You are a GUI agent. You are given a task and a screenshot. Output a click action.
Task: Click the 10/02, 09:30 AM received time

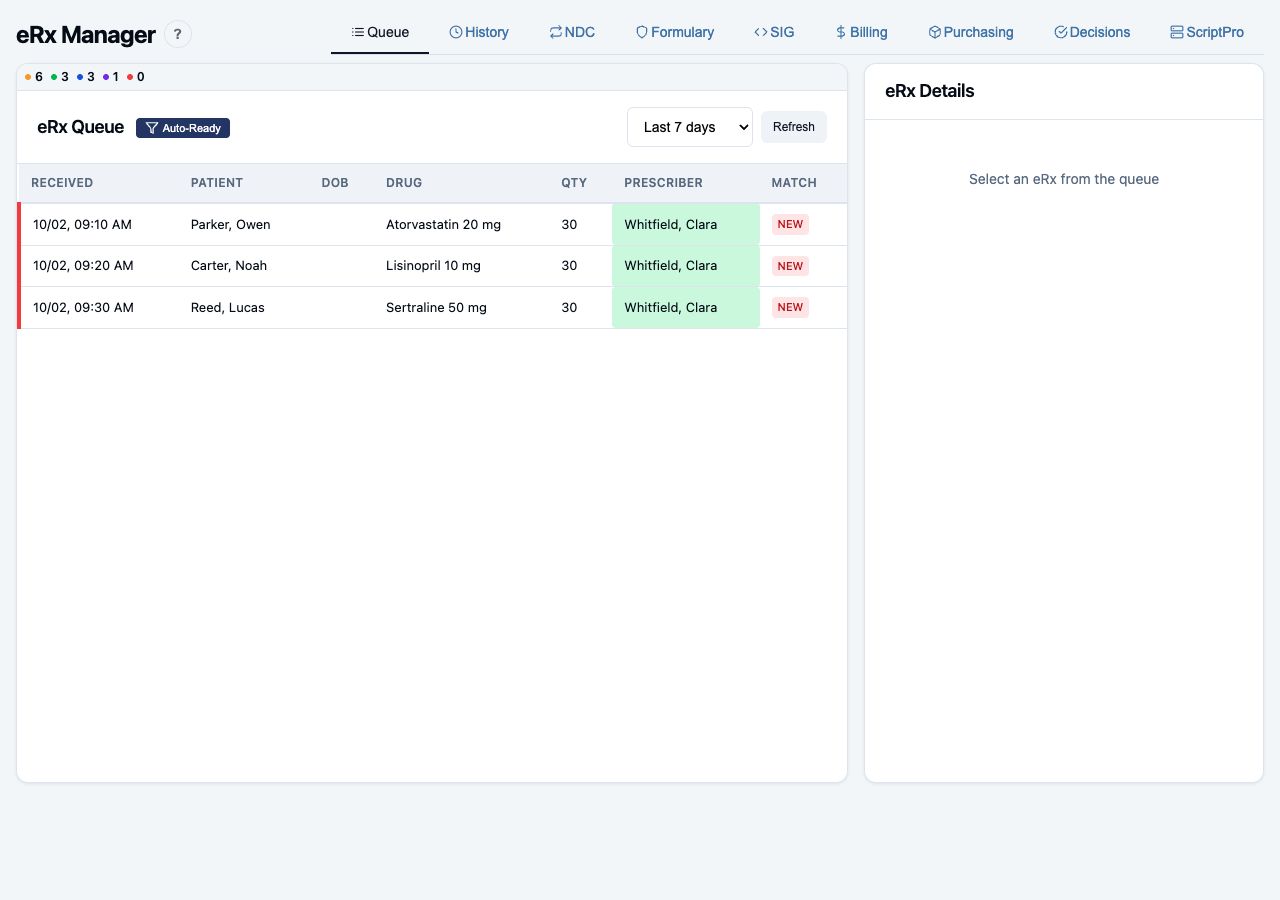click(83, 308)
